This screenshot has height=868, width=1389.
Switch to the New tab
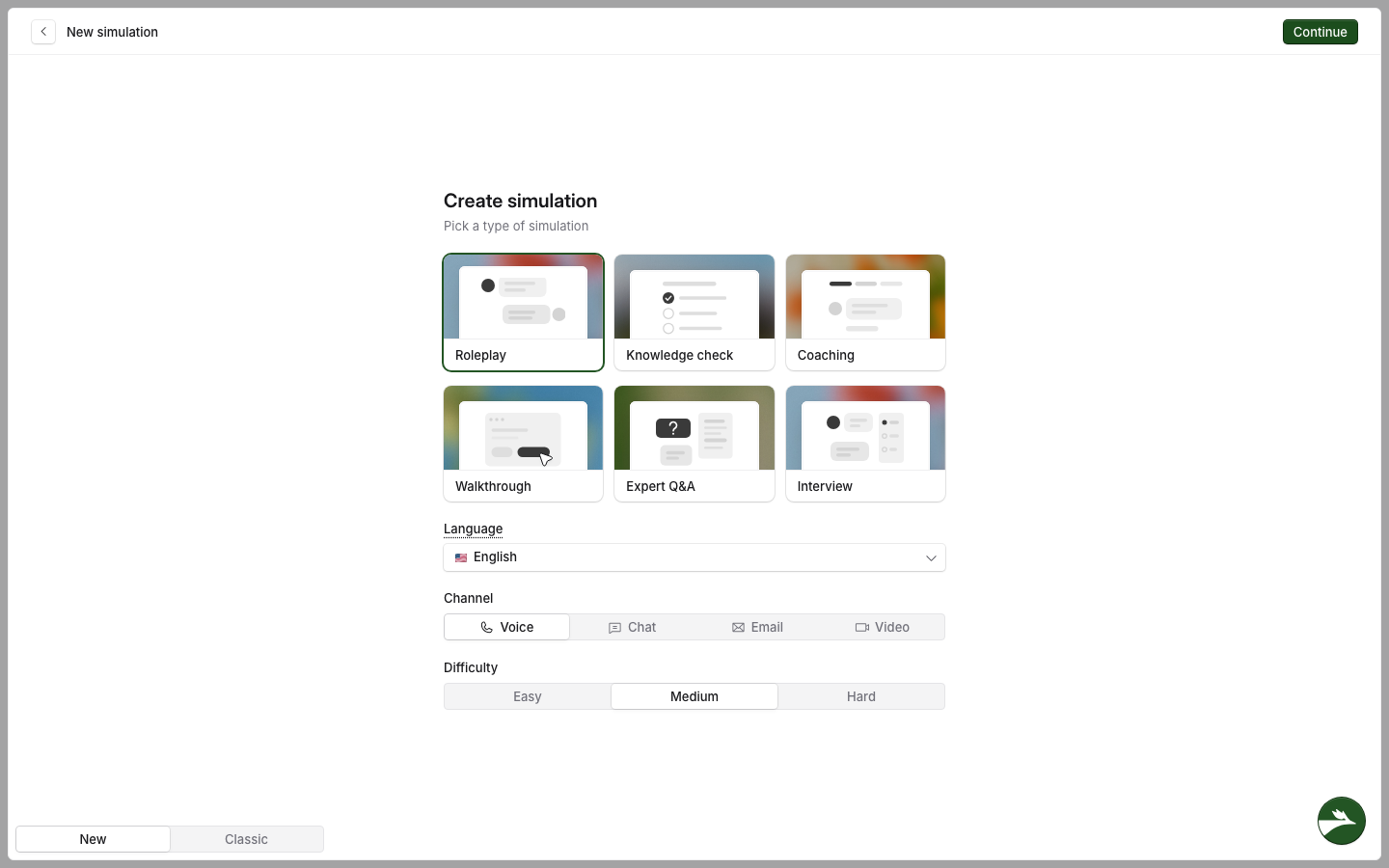pos(94,839)
